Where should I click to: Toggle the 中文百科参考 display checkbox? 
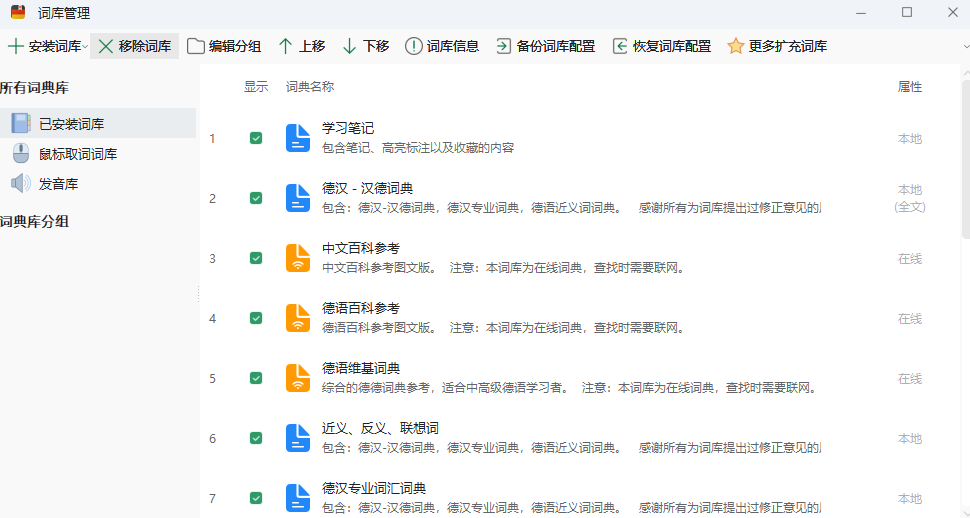point(256,258)
